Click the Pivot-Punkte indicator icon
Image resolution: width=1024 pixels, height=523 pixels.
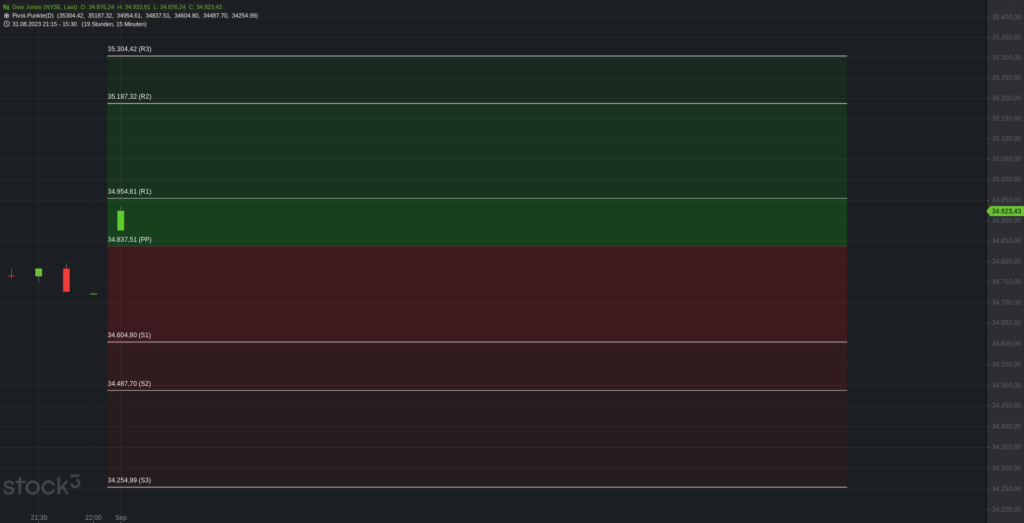coord(7,15)
